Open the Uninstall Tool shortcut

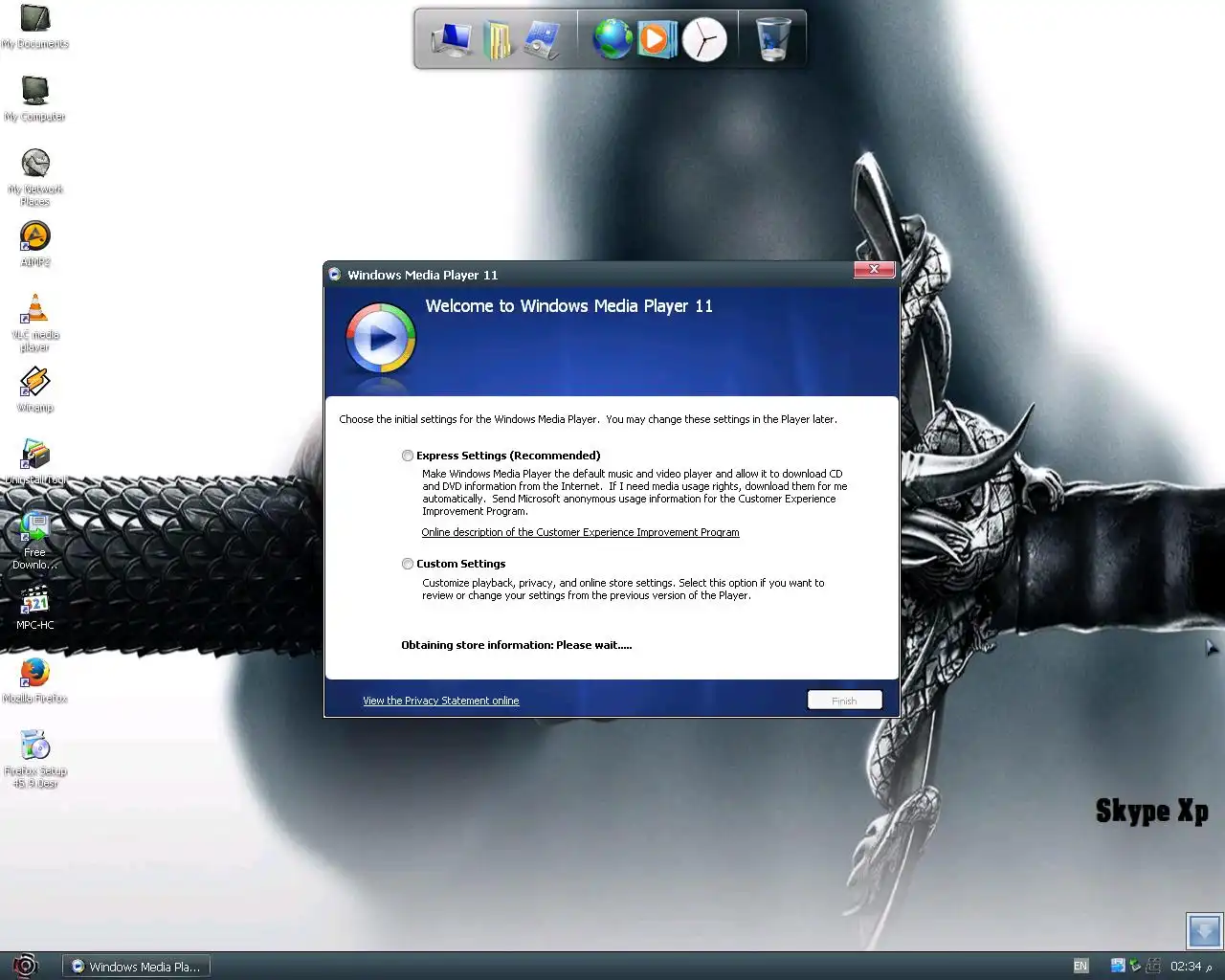pos(35,462)
